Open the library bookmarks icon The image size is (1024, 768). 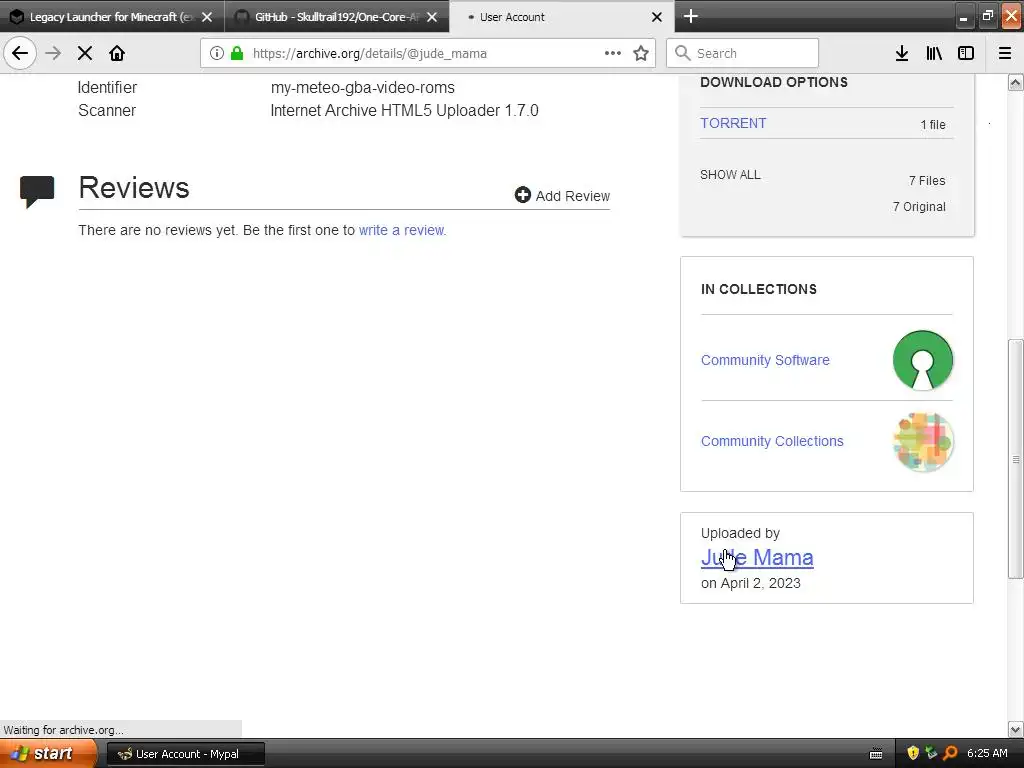point(934,53)
